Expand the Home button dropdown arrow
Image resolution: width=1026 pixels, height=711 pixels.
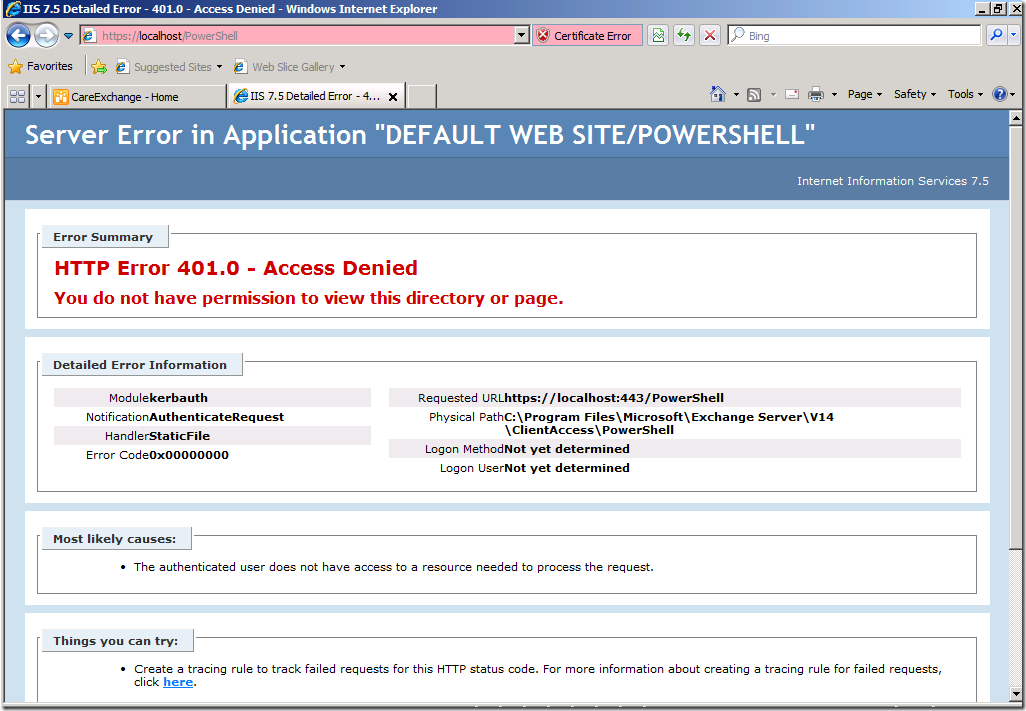(736, 95)
